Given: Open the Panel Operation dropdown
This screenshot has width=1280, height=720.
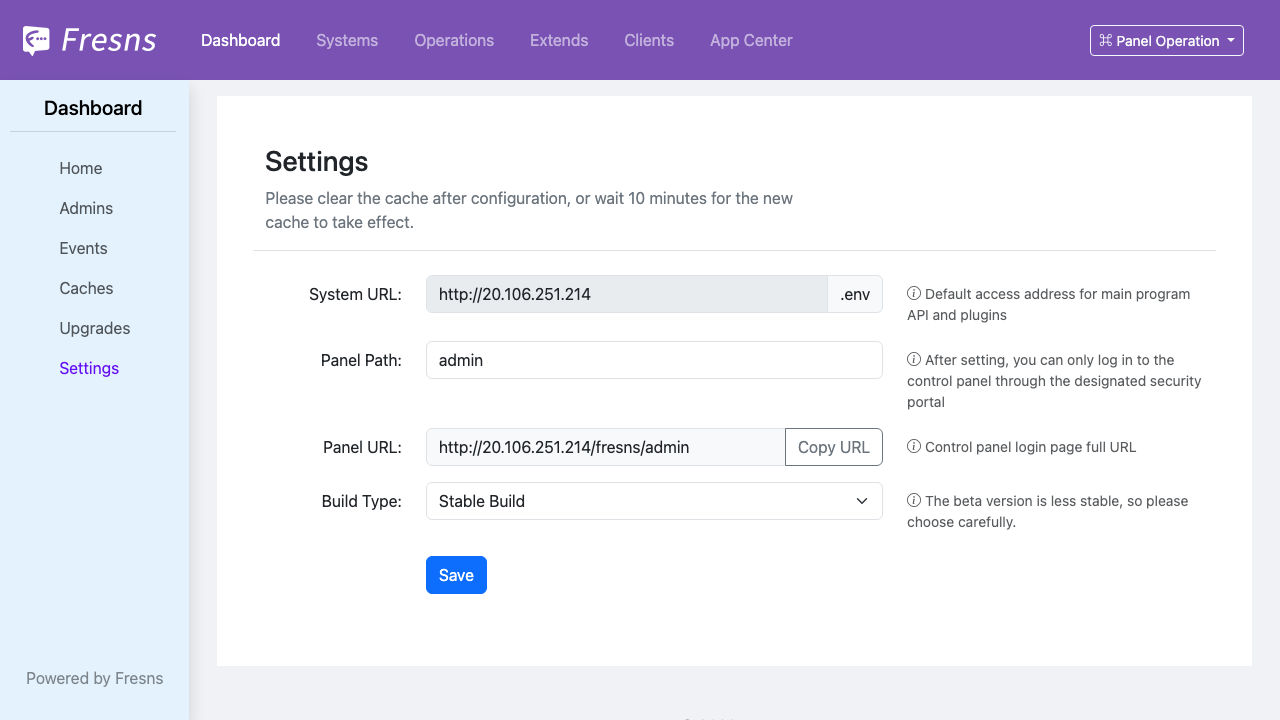Looking at the screenshot, I should tap(1167, 40).
